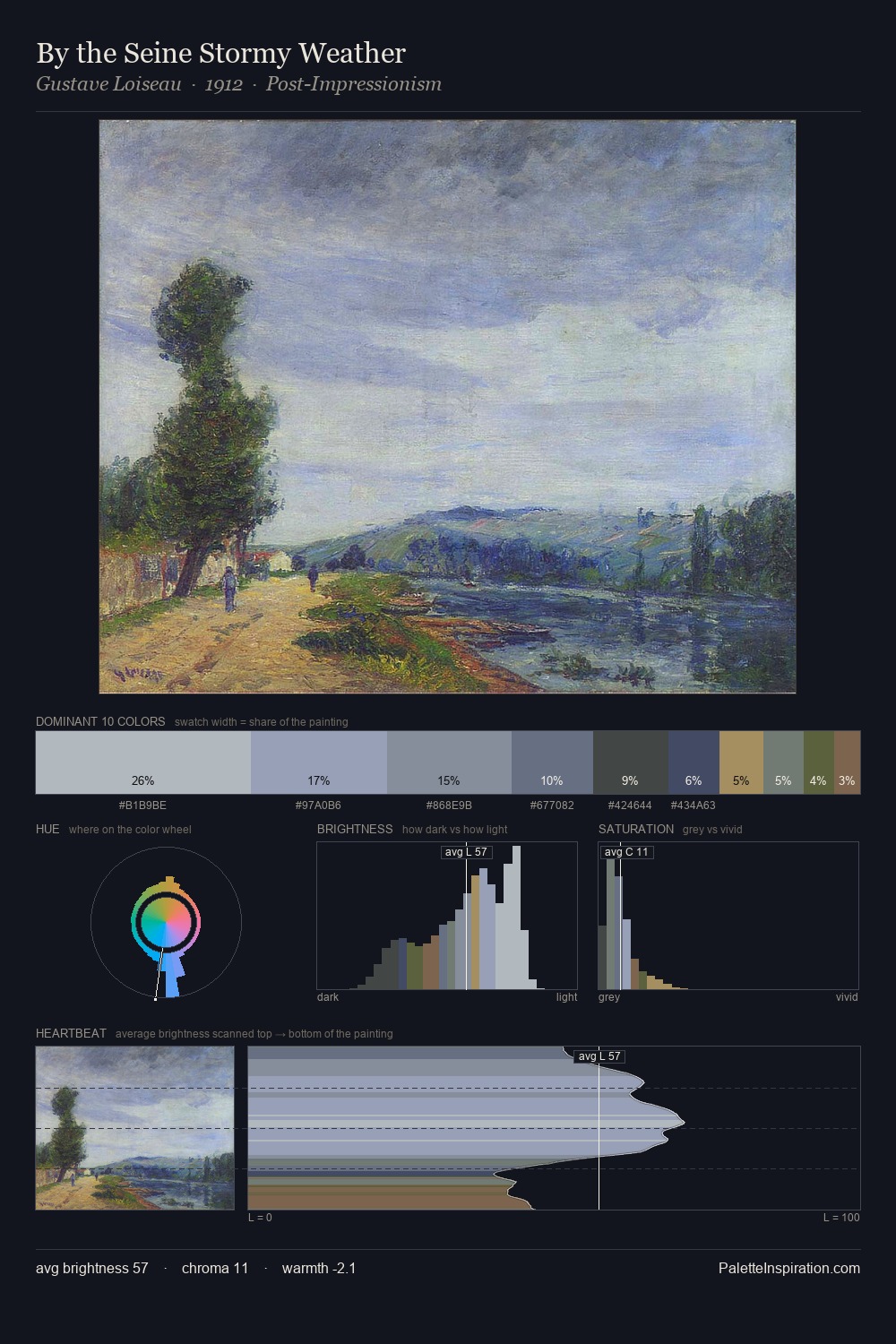Click the title 'By the Seine Stormy Weather'
The image size is (896, 1344).
click(220, 54)
